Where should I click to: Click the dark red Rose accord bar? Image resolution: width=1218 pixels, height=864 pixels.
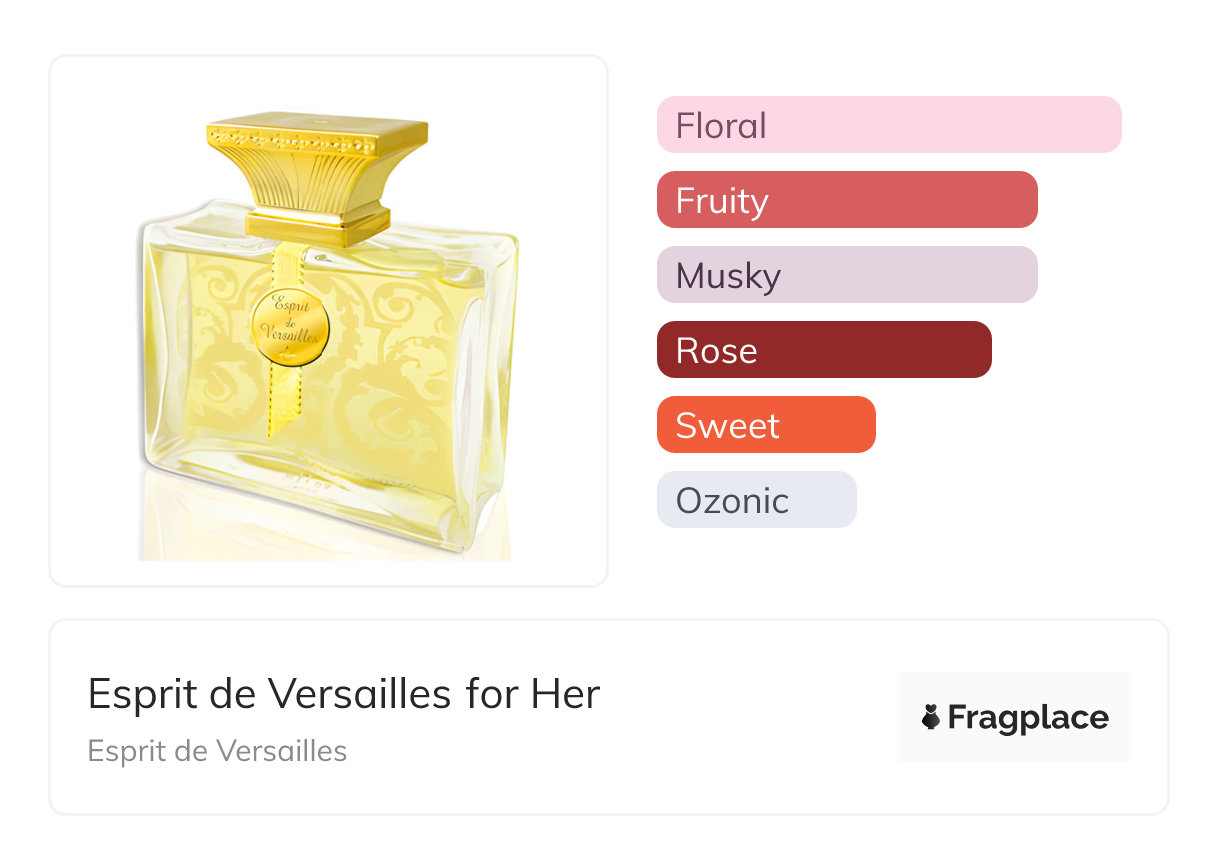(x=823, y=350)
